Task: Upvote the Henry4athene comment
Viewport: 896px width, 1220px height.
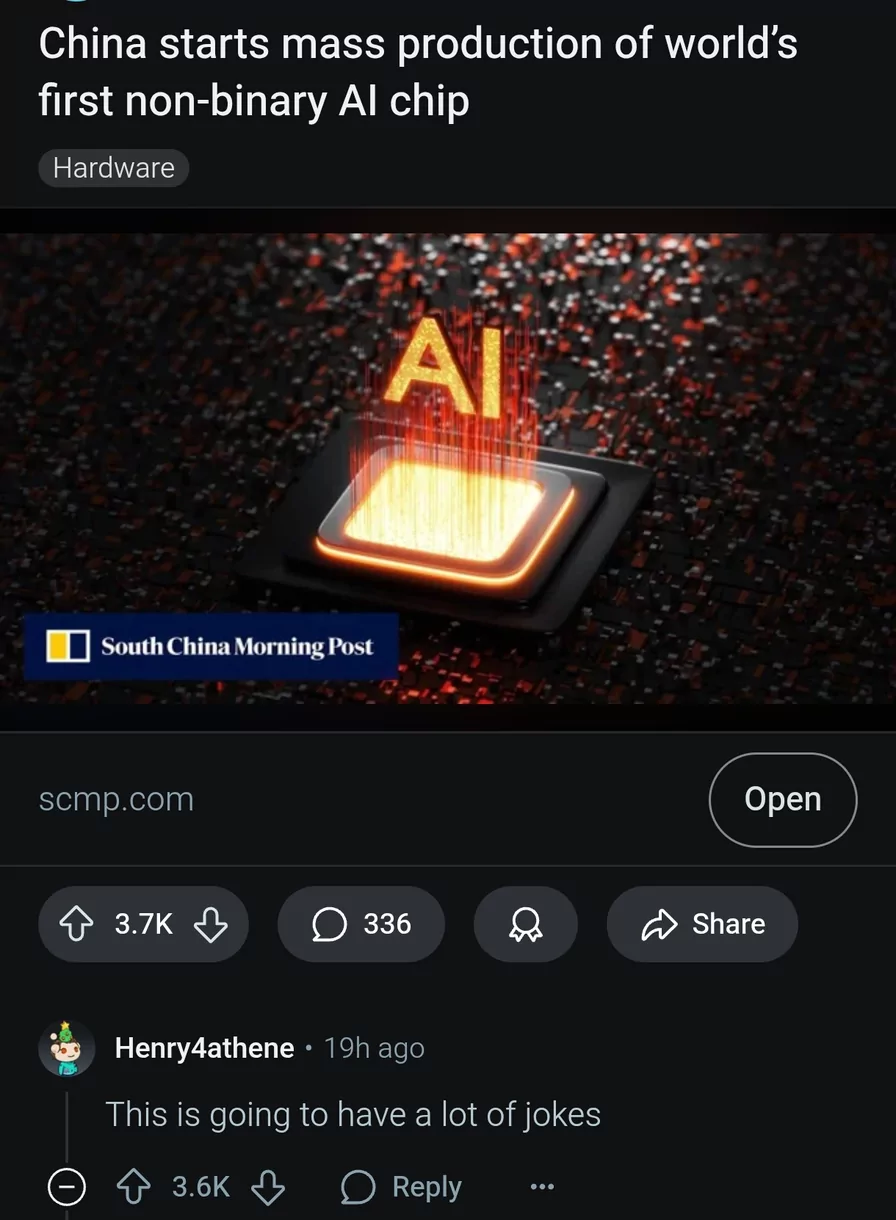Action: click(x=133, y=1187)
